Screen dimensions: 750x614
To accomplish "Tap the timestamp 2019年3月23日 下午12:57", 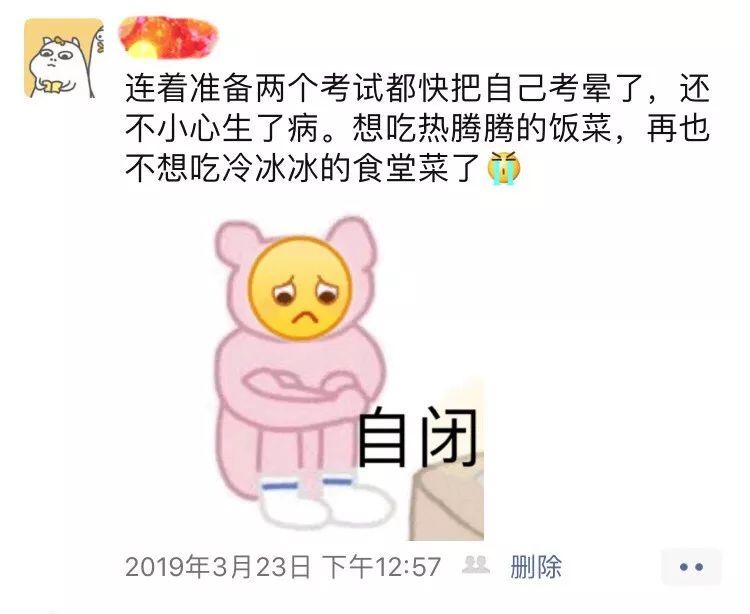I will (283, 567).
